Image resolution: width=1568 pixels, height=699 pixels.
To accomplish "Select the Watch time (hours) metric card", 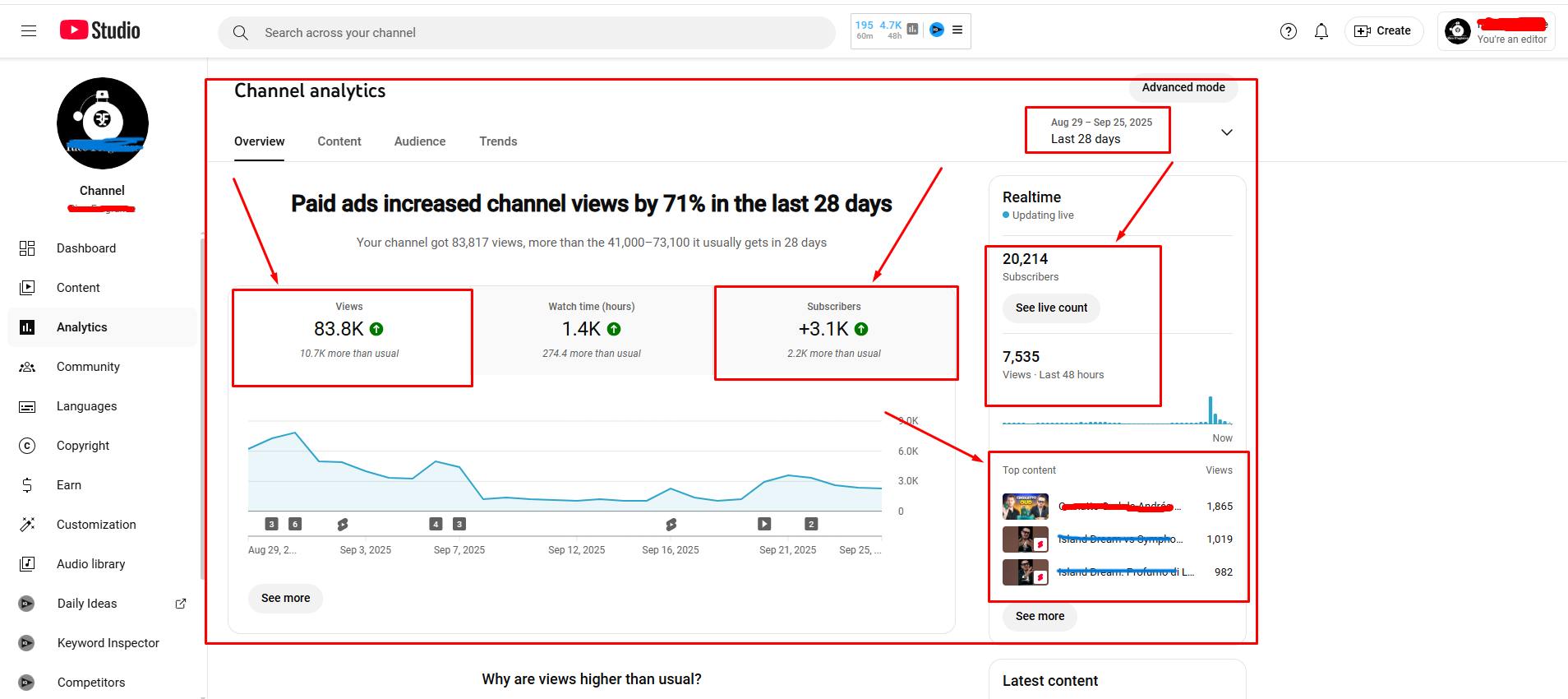I will (592, 330).
